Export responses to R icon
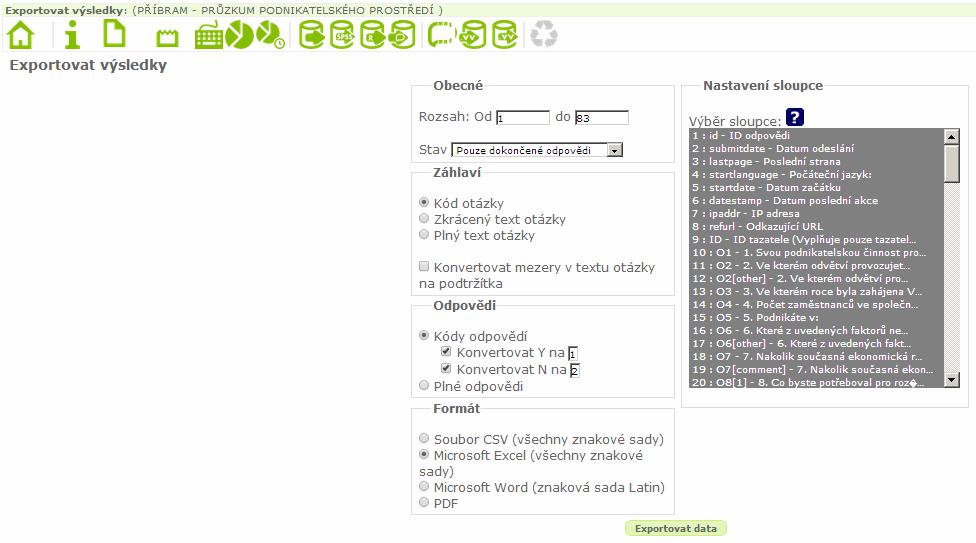Screen dimensions: 976x543 pyautogui.click(x=372, y=35)
